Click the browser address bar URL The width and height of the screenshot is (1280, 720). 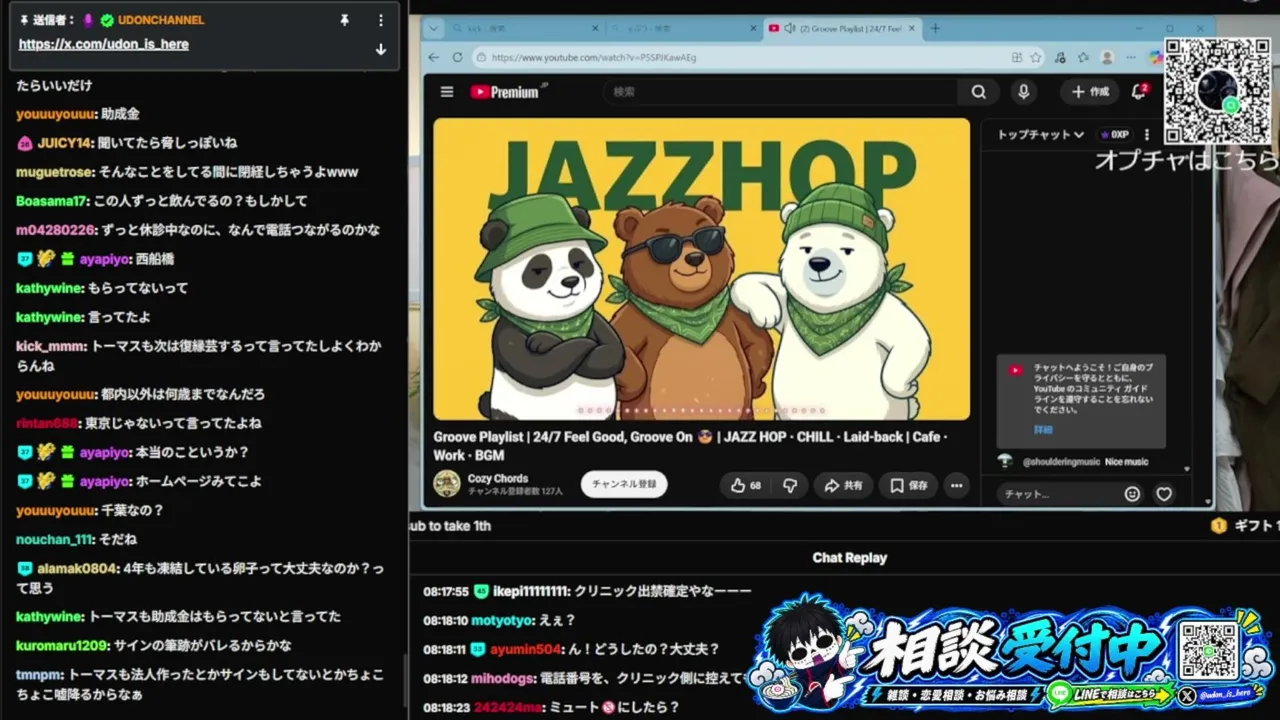pyautogui.click(x=594, y=58)
